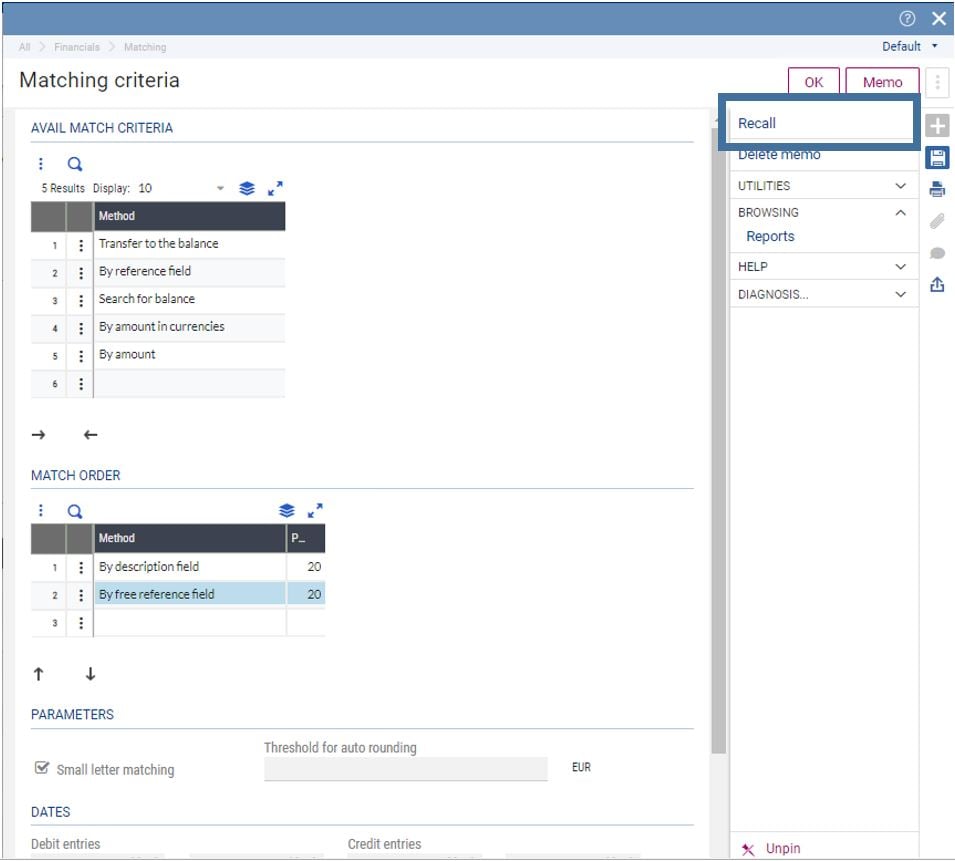Click the Threshold for auto rounding field
955x861 pixels.
(x=405, y=769)
